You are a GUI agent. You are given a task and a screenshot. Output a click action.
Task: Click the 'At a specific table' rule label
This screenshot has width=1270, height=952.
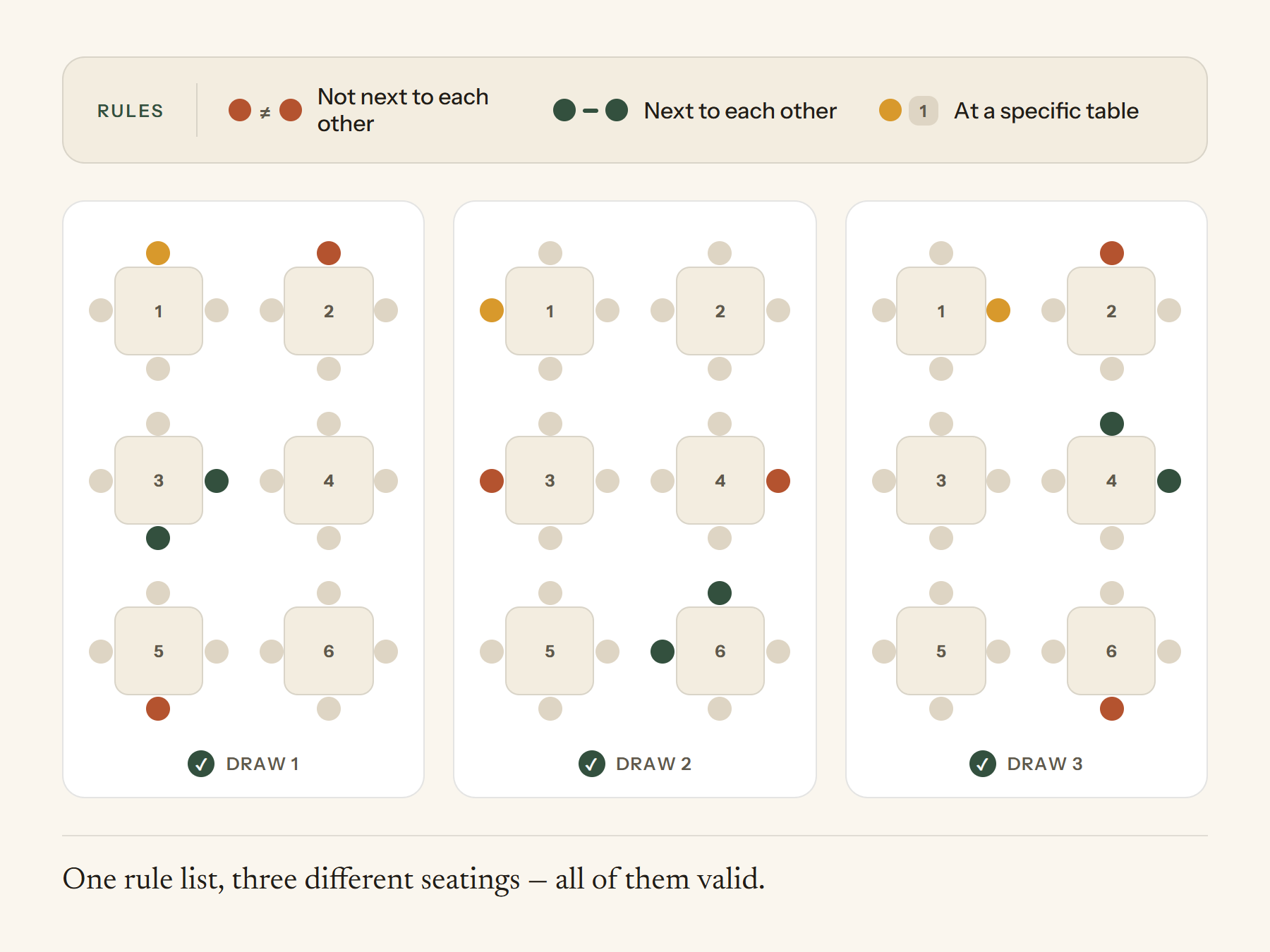click(1046, 111)
